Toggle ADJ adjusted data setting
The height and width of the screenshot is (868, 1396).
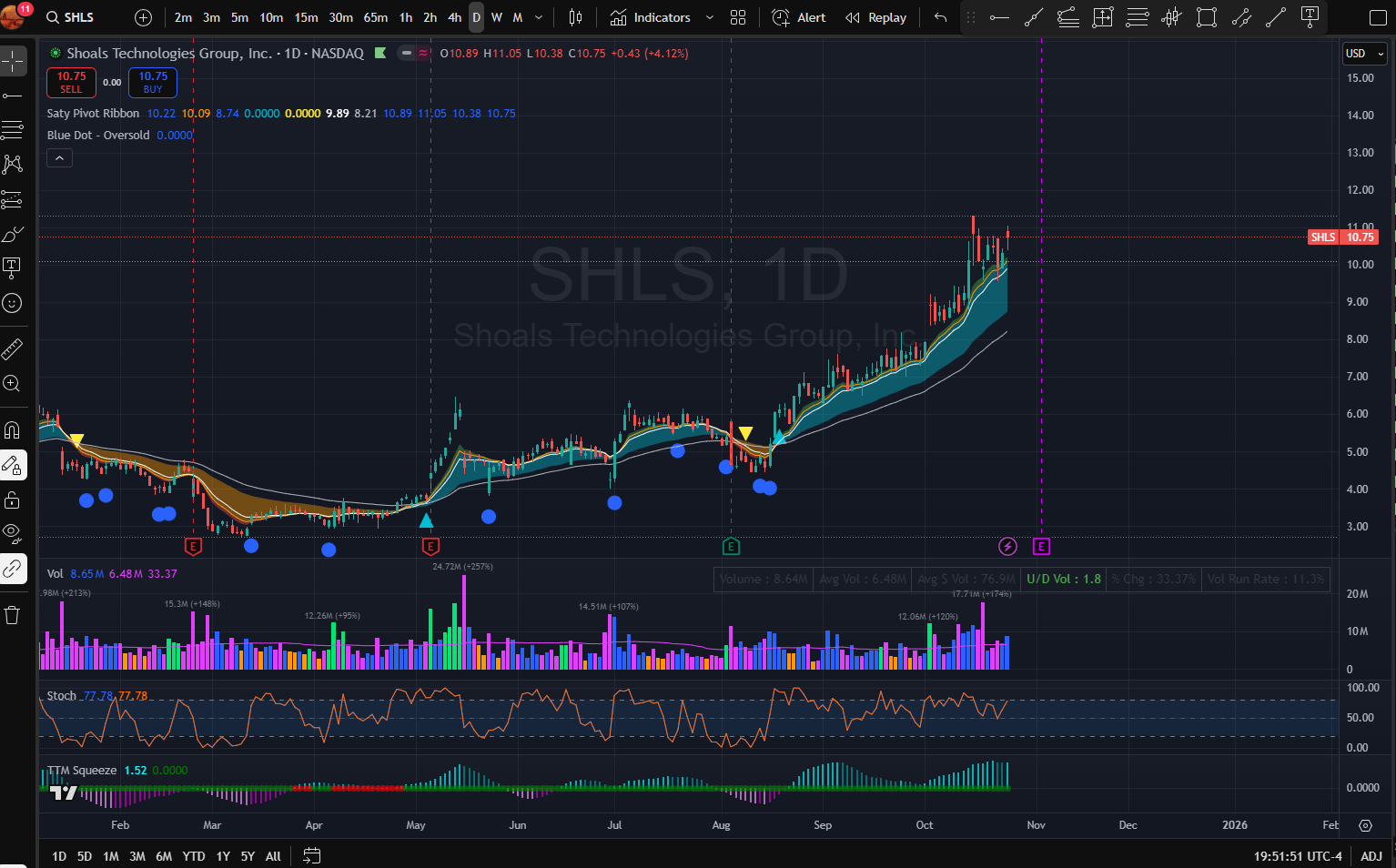click(1371, 855)
